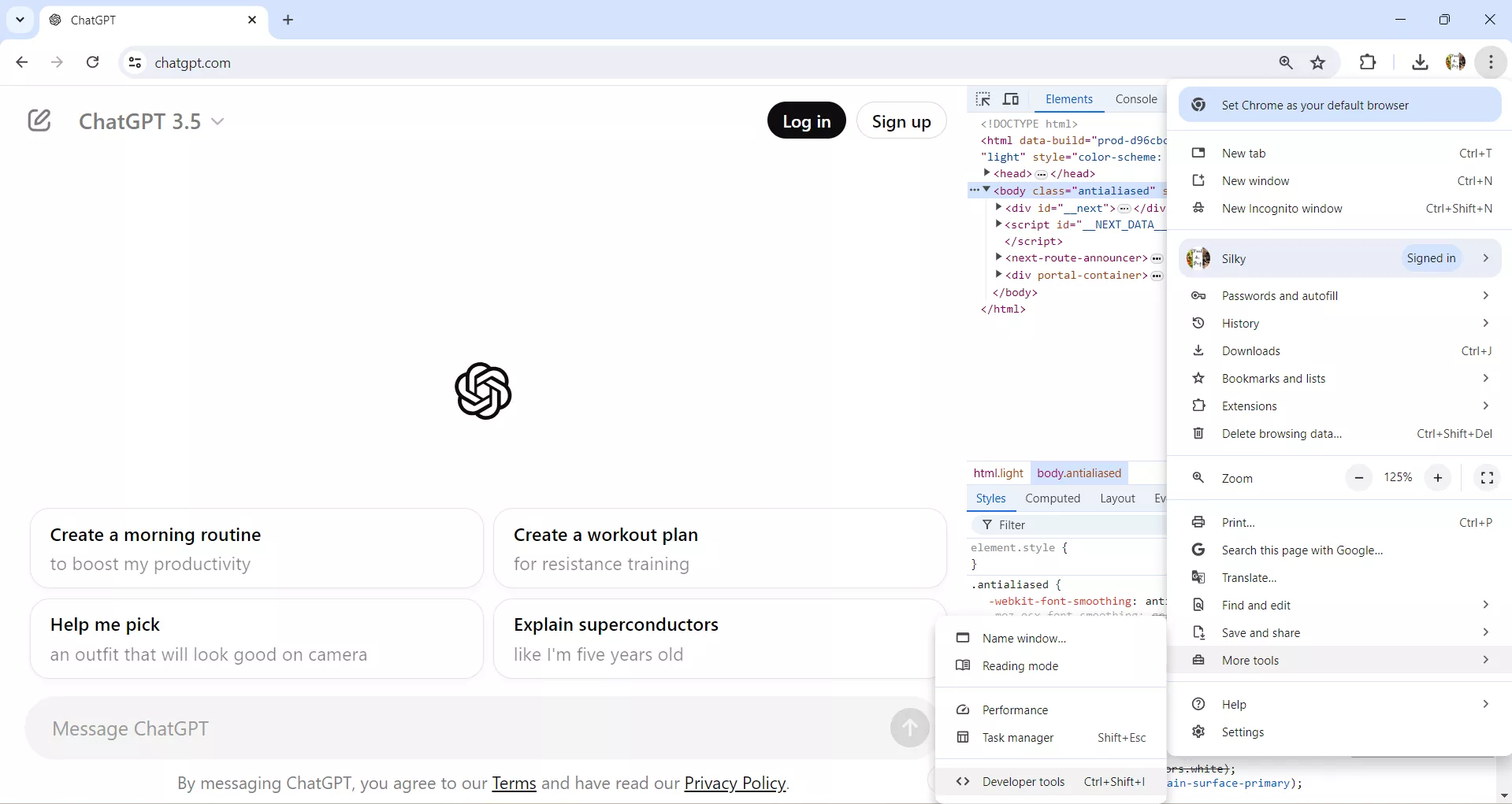
Task: Bookmark this page with the star icon
Action: (1318, 62)
